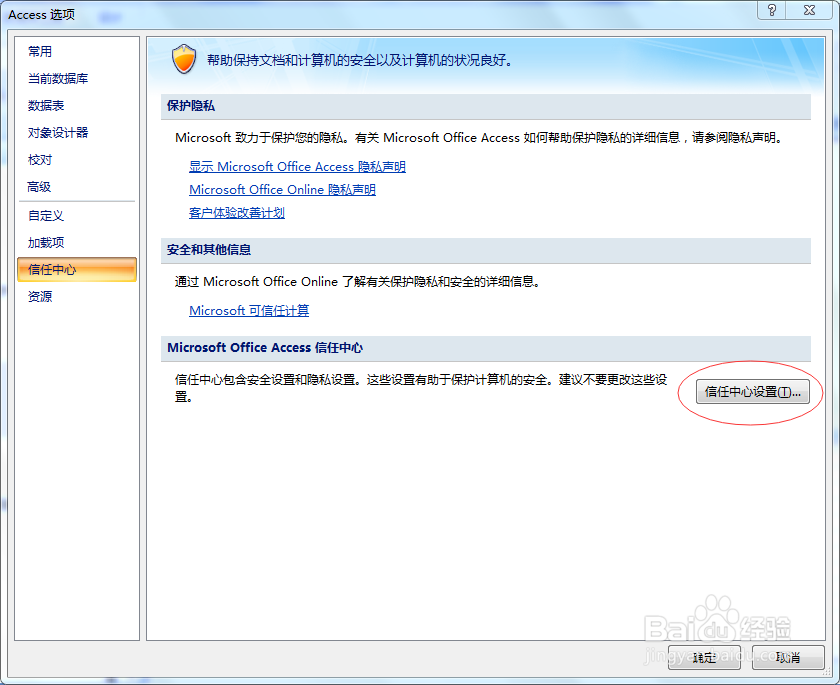840x685 pixels.
Task: Click the 信任中心设置(T)... button
Action: click(753, 392)
